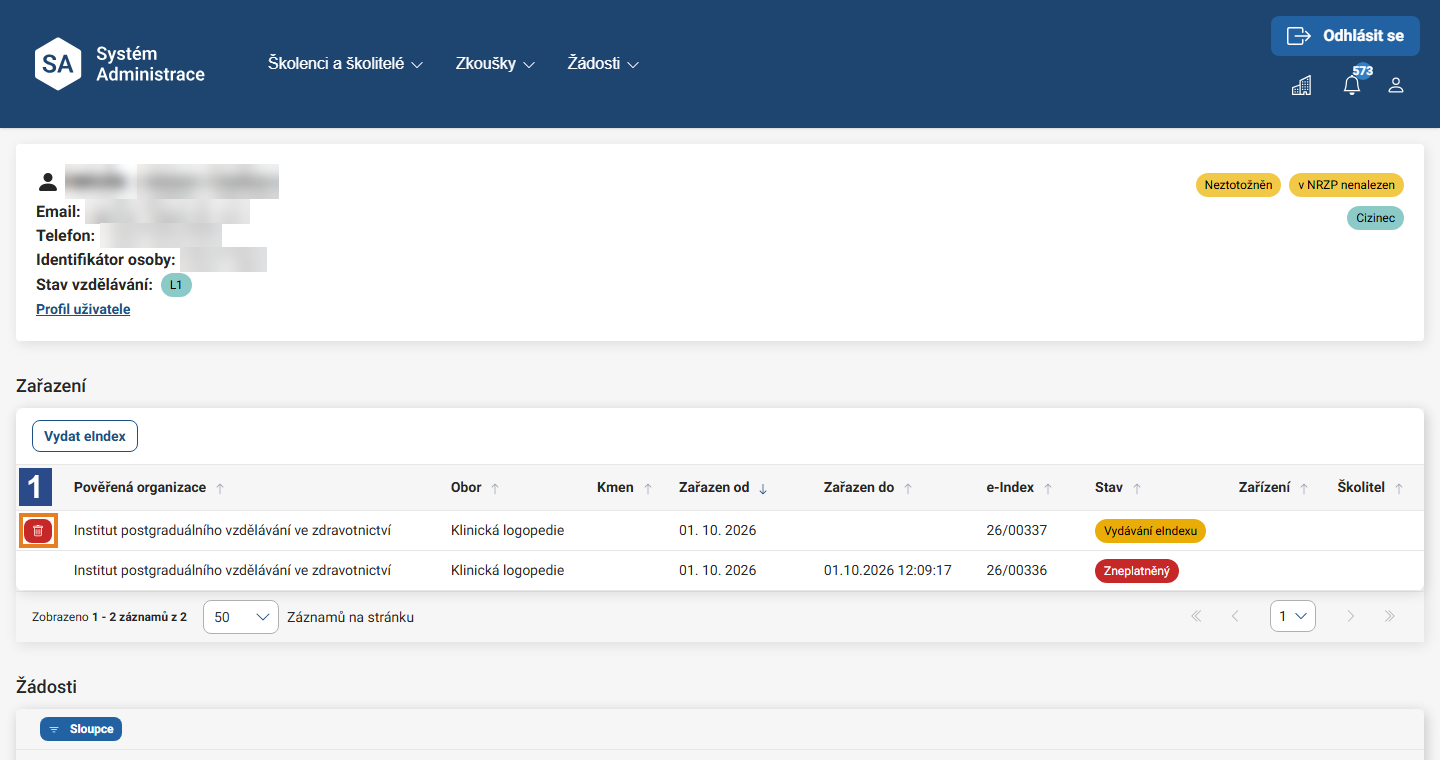The width and height of the screenshot is (1440, 760).
Task: Sort by Zařízení column arrow
Action: (1304, 488)
